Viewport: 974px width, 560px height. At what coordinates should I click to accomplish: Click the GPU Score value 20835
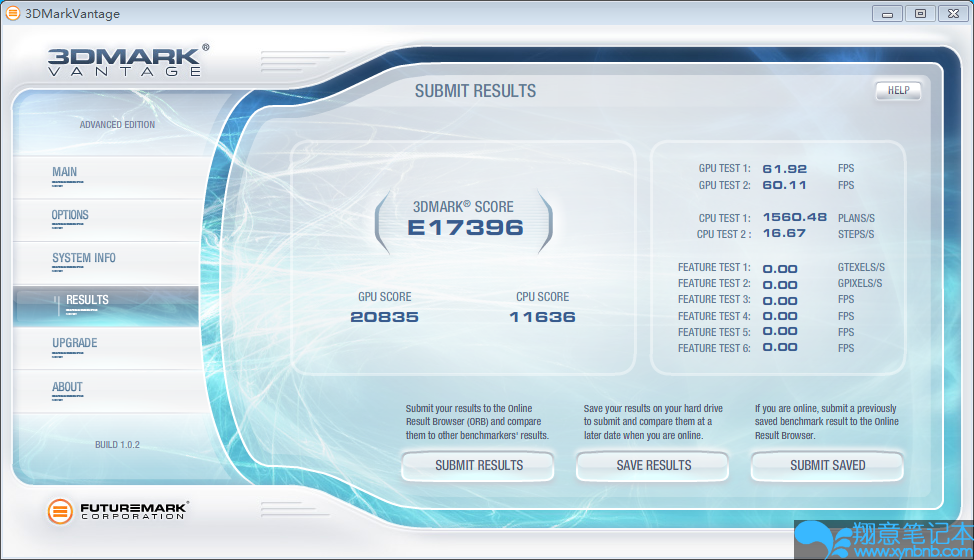point(384,317)
